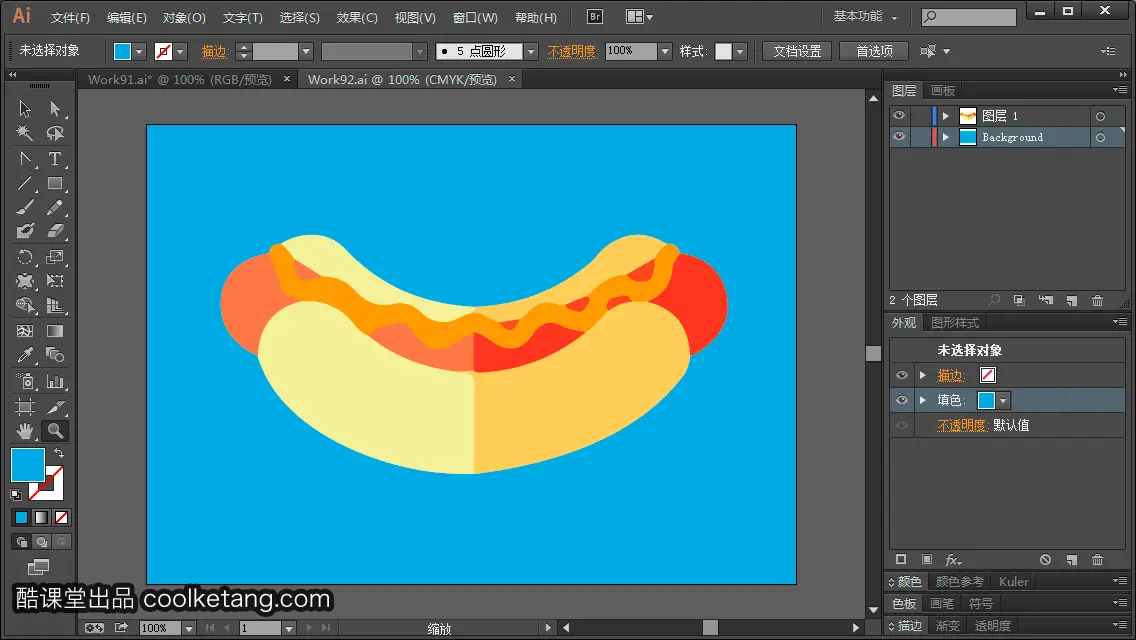Hide the Background layer eye
Screen dimensions: 1136x640
point(899,137)
